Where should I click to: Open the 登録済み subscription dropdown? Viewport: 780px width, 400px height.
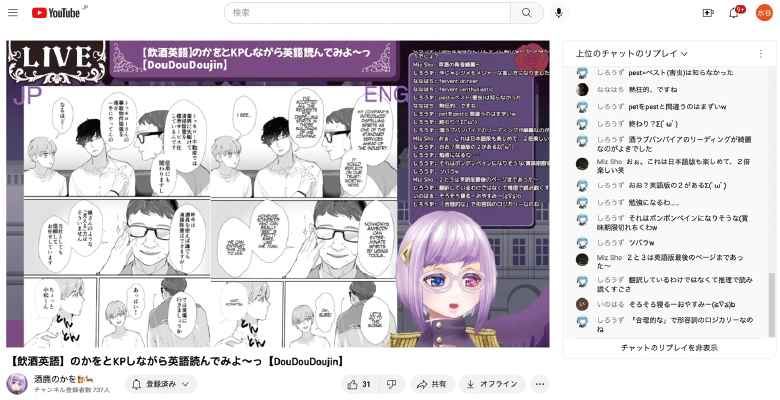click(x=160, y=384)
